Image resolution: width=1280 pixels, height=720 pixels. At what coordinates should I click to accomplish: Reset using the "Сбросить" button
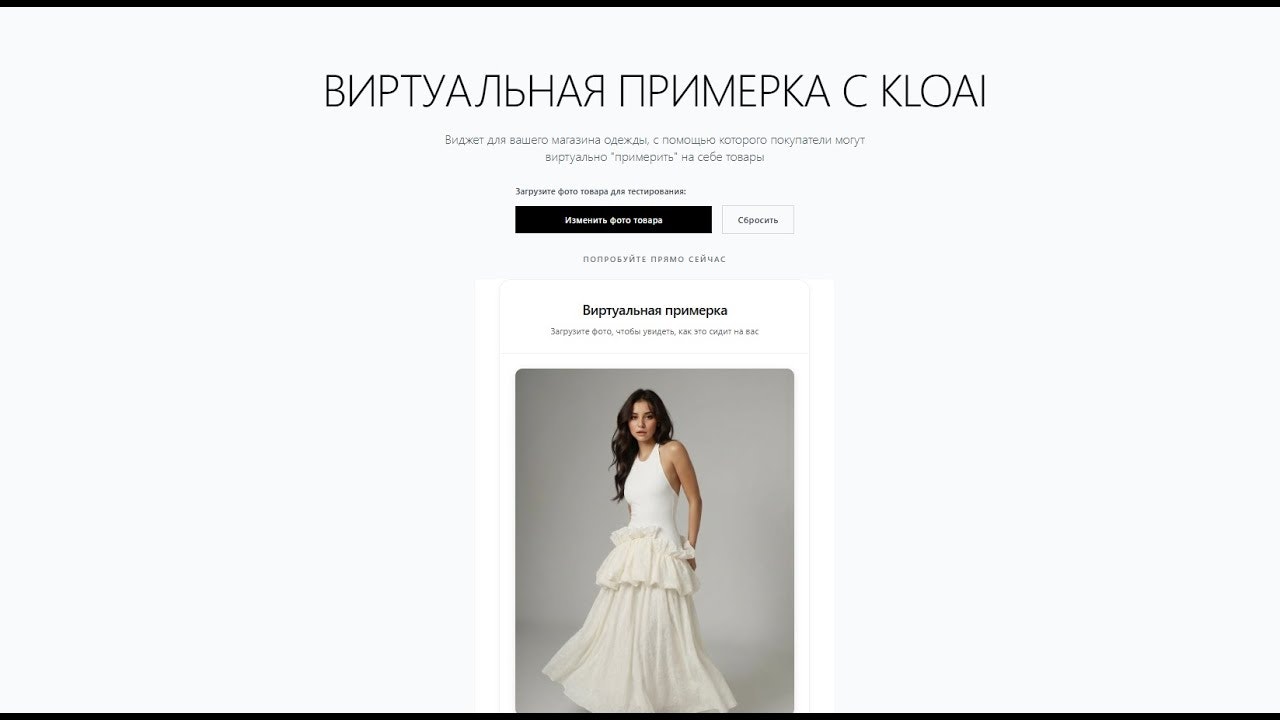coord(758,220)
